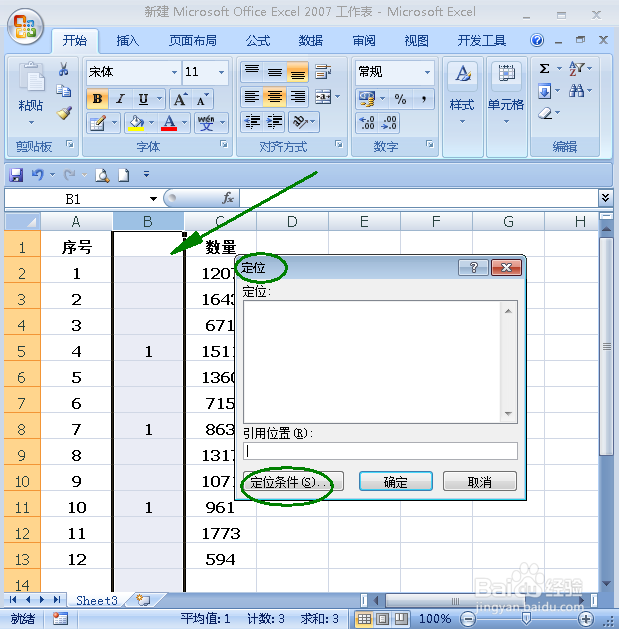This screenshot has height=629, width=619.
Task: Toggle Bold formatting
Action: [97, 99]
